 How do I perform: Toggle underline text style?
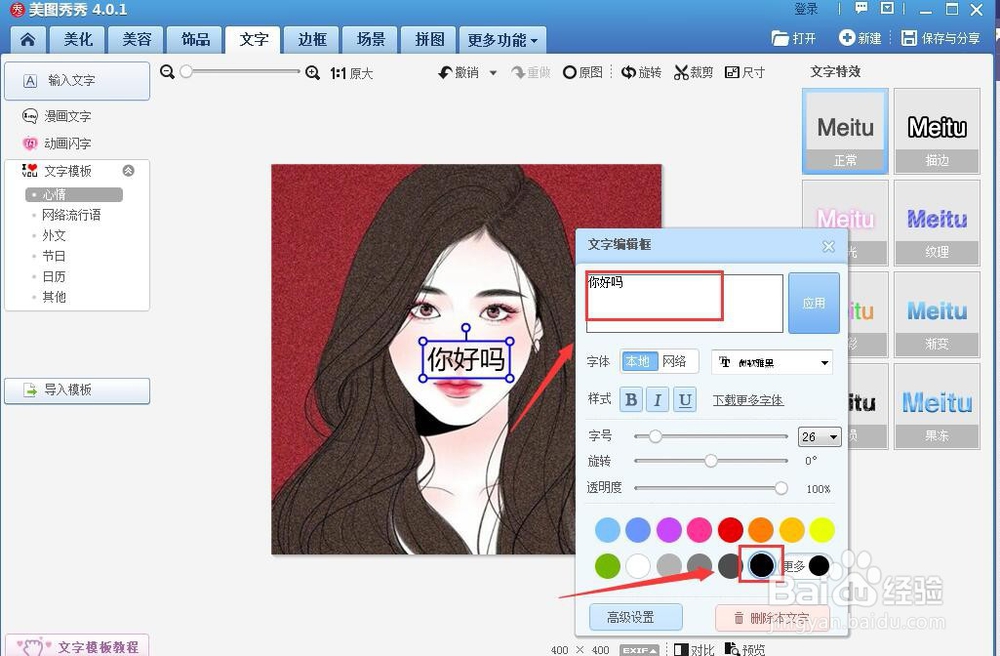pyautogui.click(x=684, y=400)
